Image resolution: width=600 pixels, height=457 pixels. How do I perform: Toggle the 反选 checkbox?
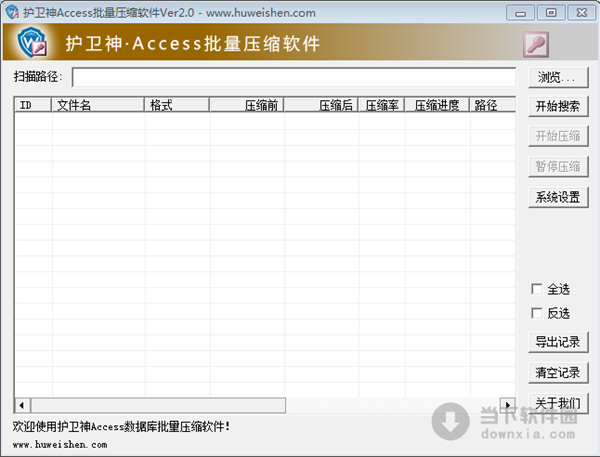point(536,313)
